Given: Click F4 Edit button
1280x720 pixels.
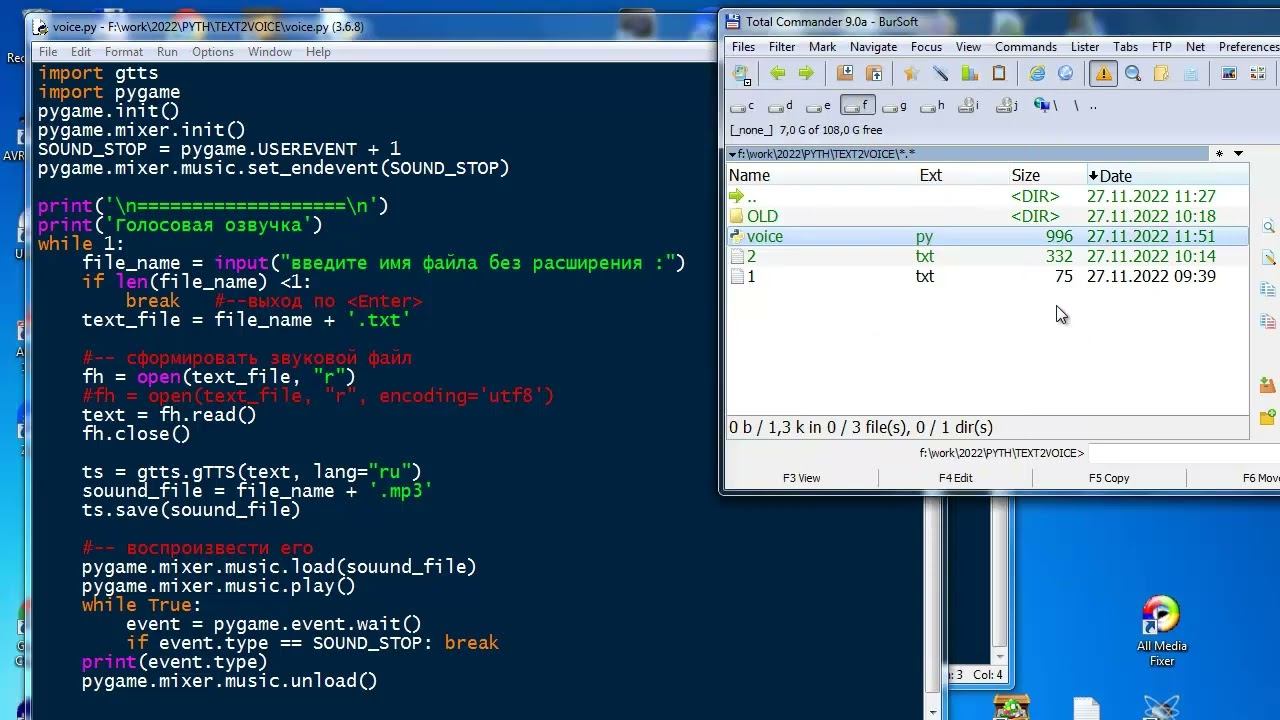Looking at the screenshot, I should point(955,478).
